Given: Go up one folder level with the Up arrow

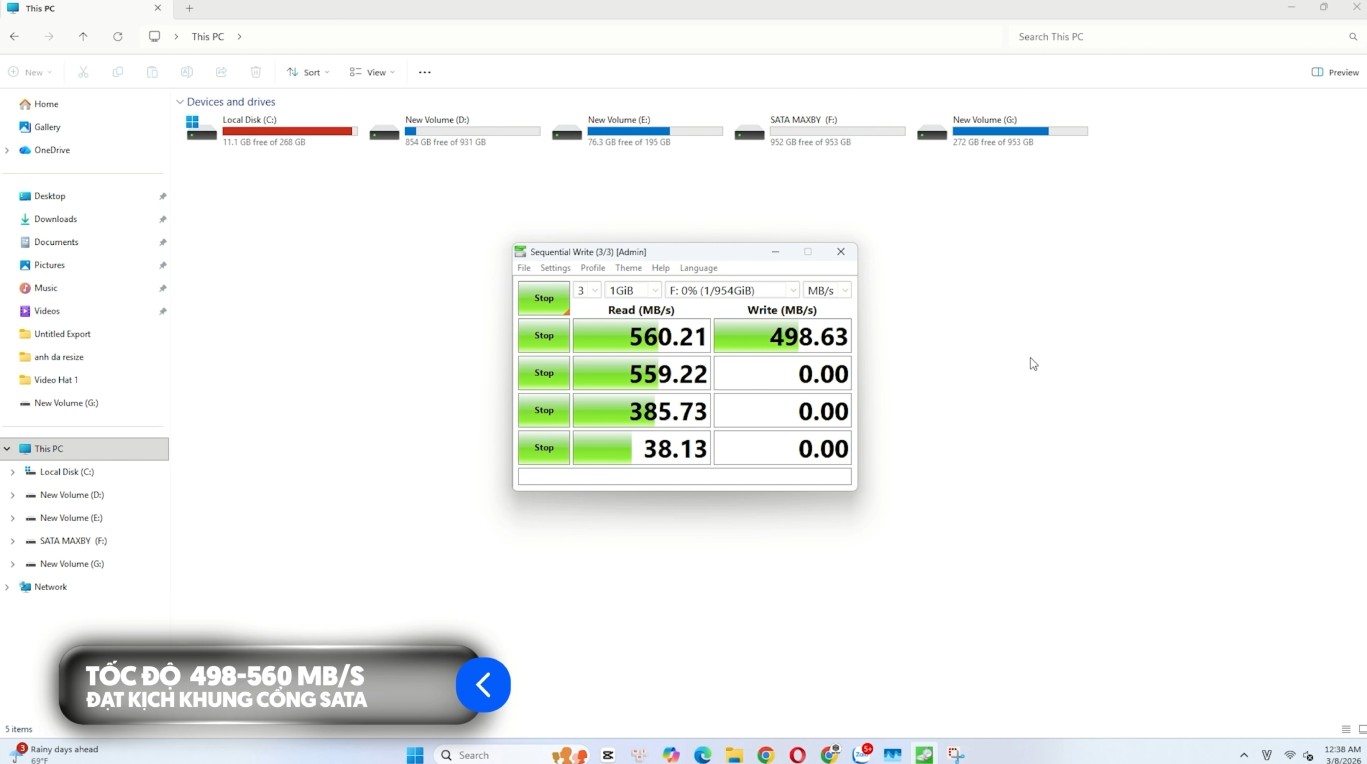Looking at the screenshot, I should point(83,37).
